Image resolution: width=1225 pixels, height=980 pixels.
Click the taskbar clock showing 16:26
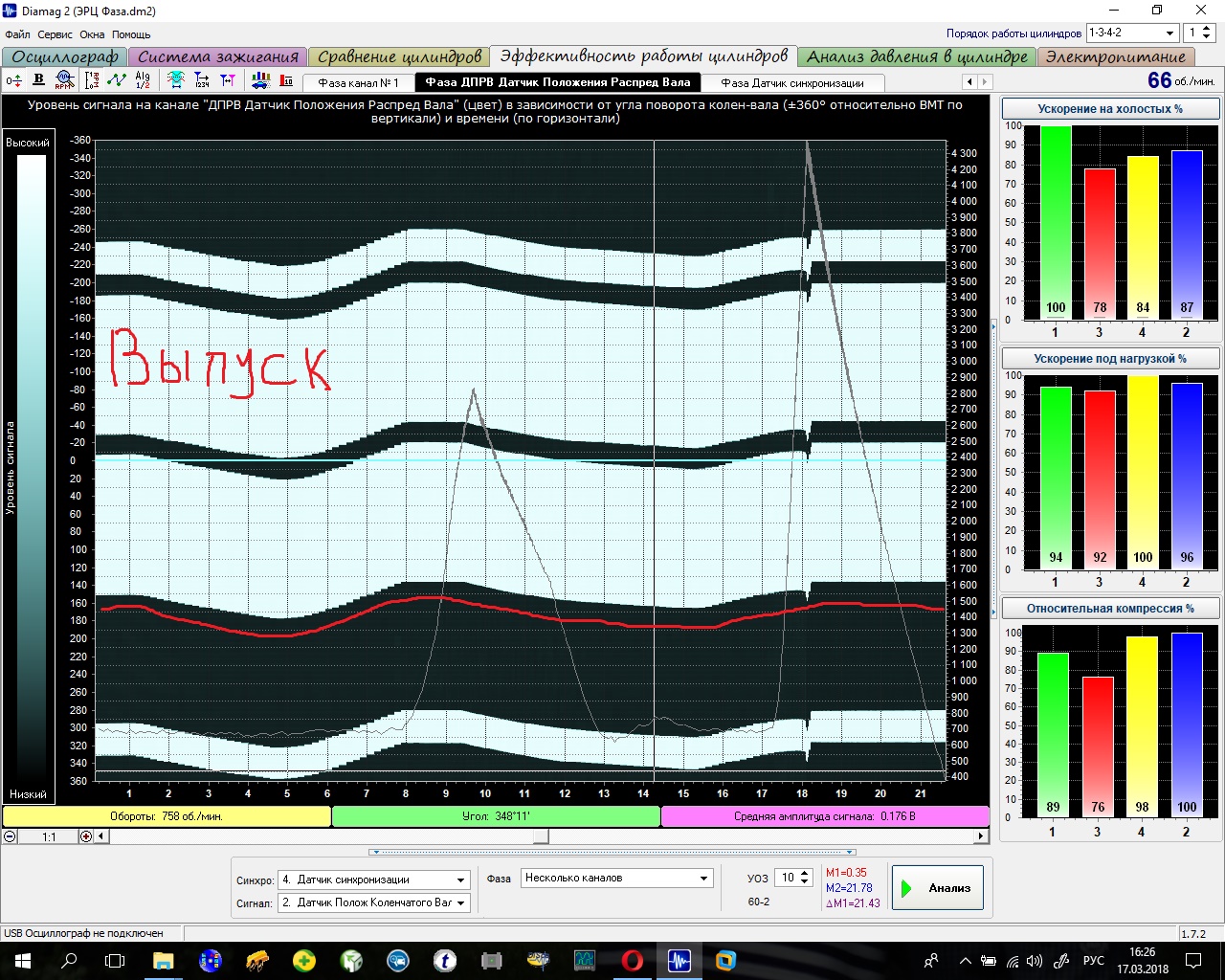click(1142, 961)
